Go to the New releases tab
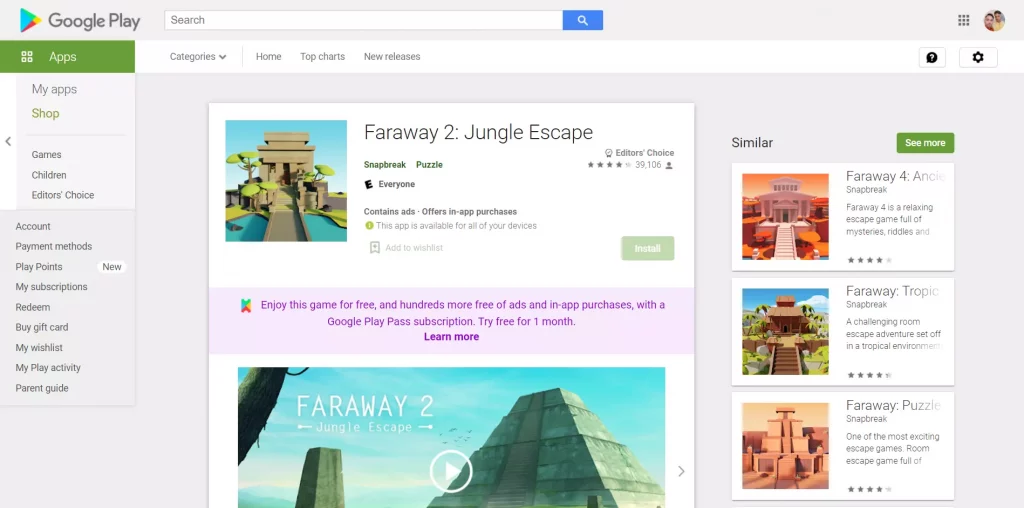Viewport: 1024px width, 508px height. point(392,57)
